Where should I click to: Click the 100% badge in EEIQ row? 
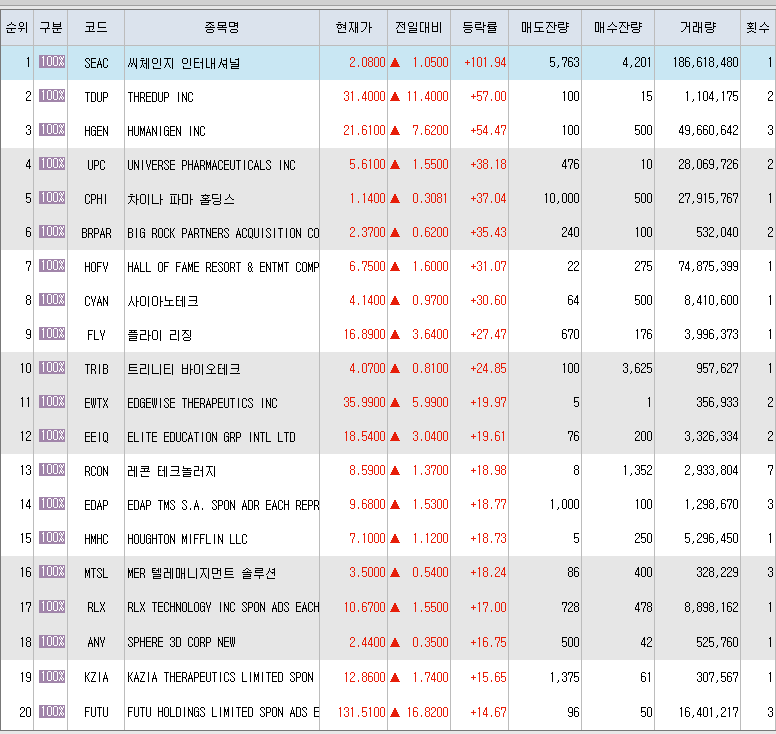(x=52, y=436)
